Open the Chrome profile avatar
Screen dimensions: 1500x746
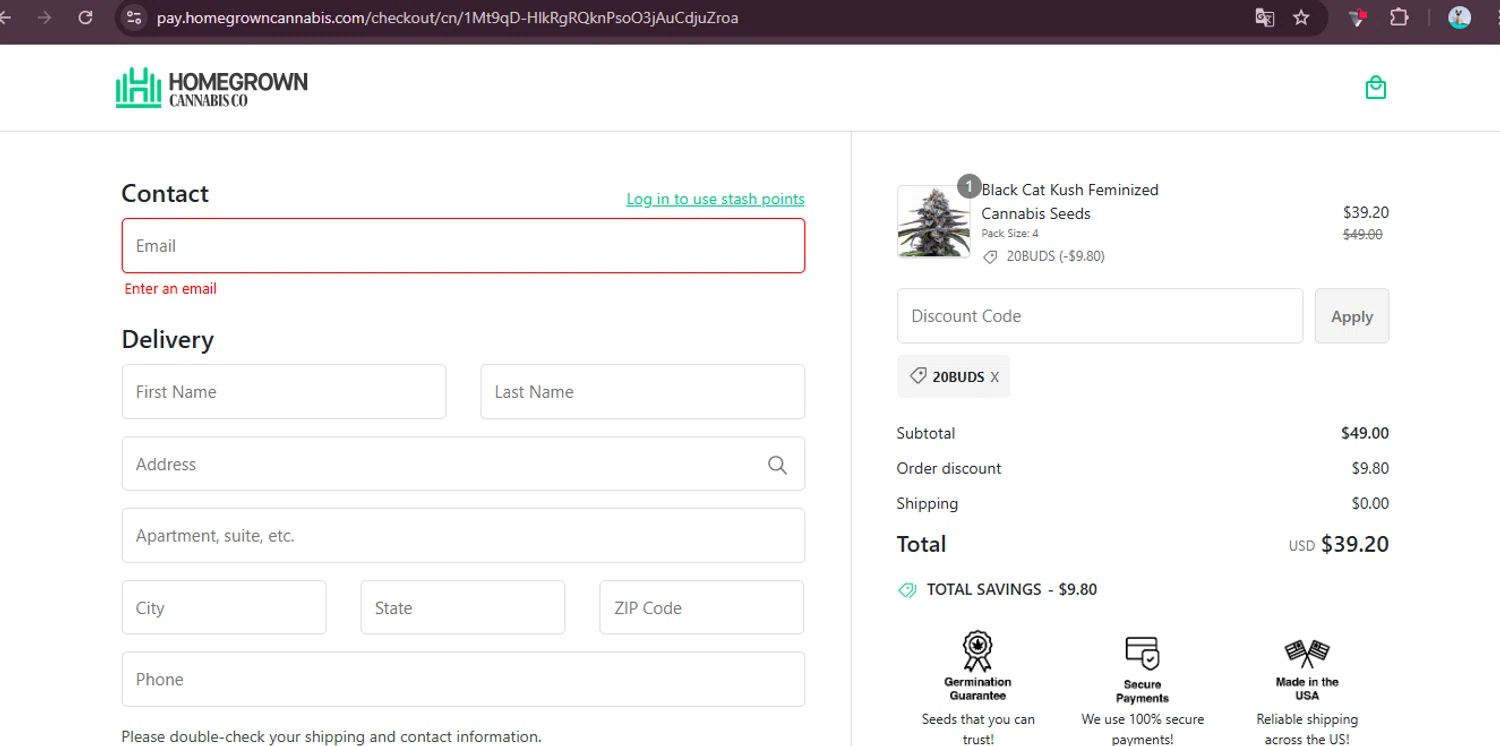coord(1459,17)
